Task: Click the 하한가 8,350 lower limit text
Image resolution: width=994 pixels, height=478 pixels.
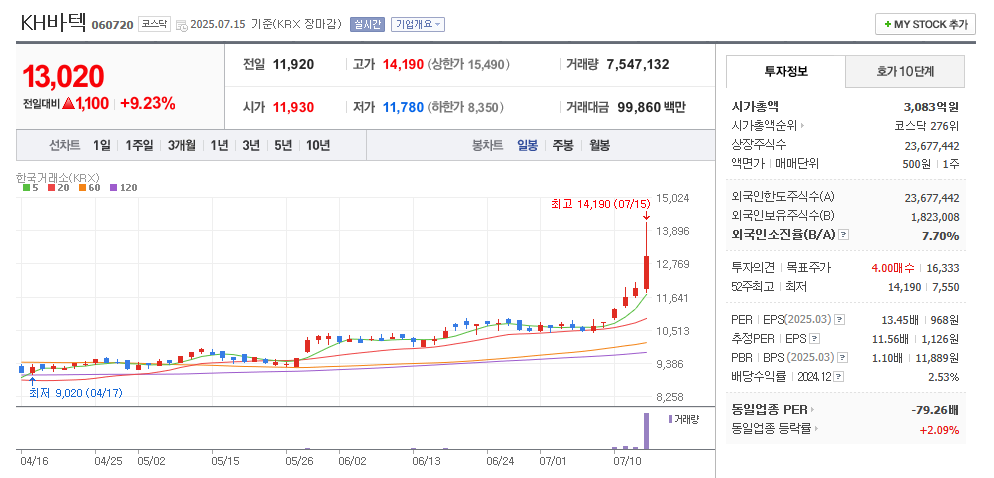Action: click(466, 107)
